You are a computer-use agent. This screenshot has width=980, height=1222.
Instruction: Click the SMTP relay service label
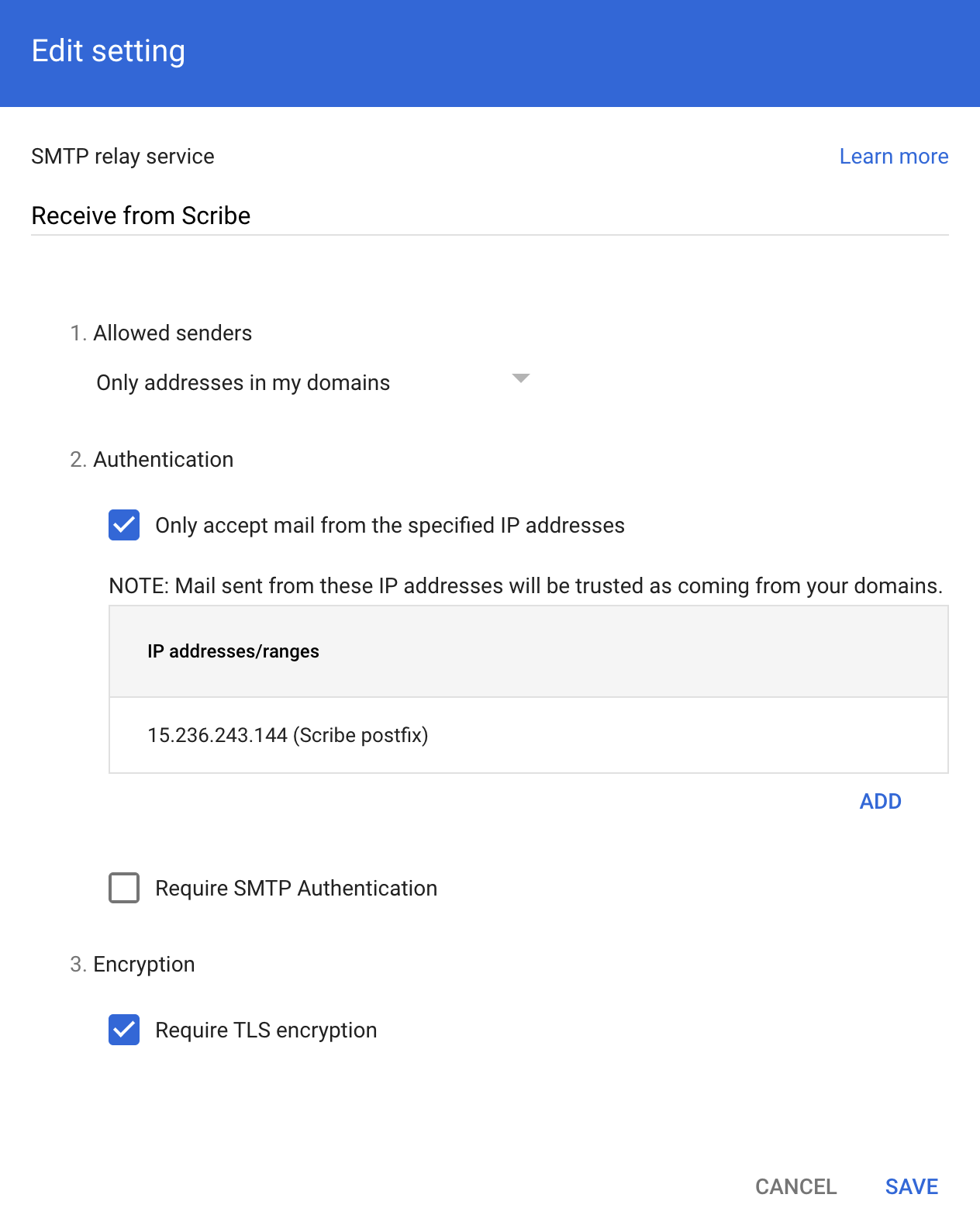point(122,157)
